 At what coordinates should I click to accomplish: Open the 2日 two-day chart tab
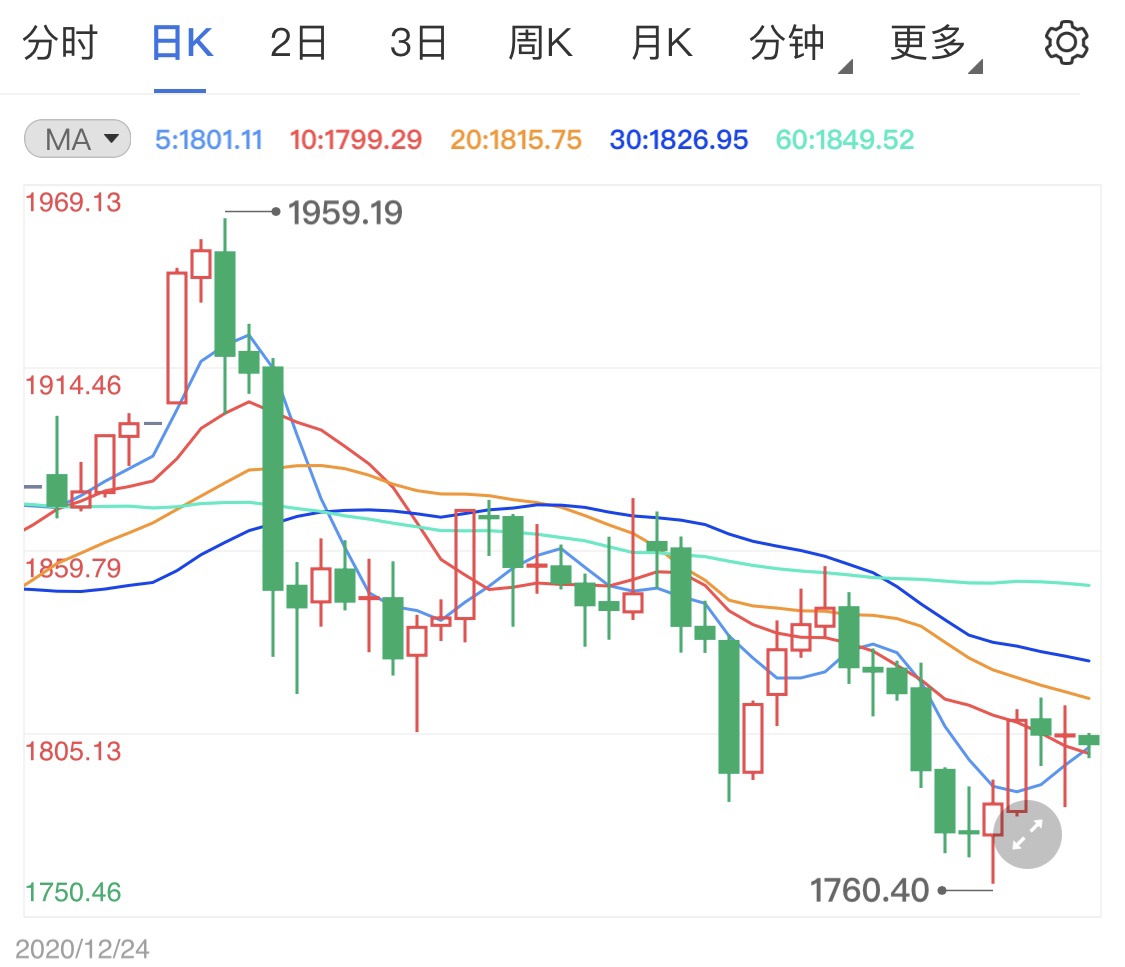pos(298,42)
